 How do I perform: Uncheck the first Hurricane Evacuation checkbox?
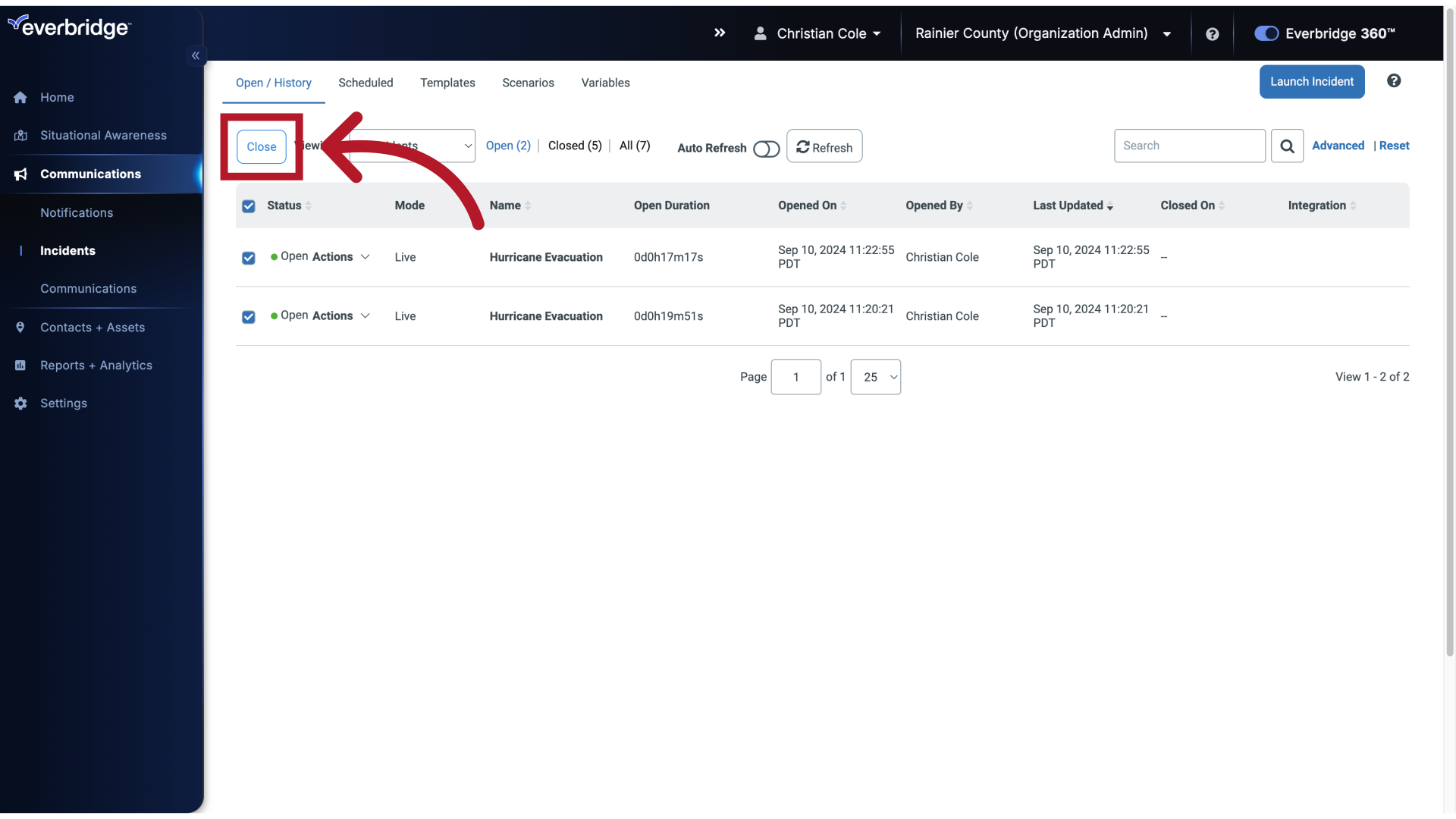(248, 257)
